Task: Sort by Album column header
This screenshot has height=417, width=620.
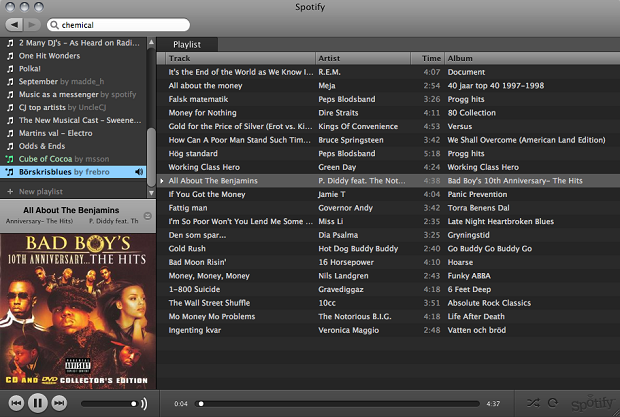Action: (532, 58)
